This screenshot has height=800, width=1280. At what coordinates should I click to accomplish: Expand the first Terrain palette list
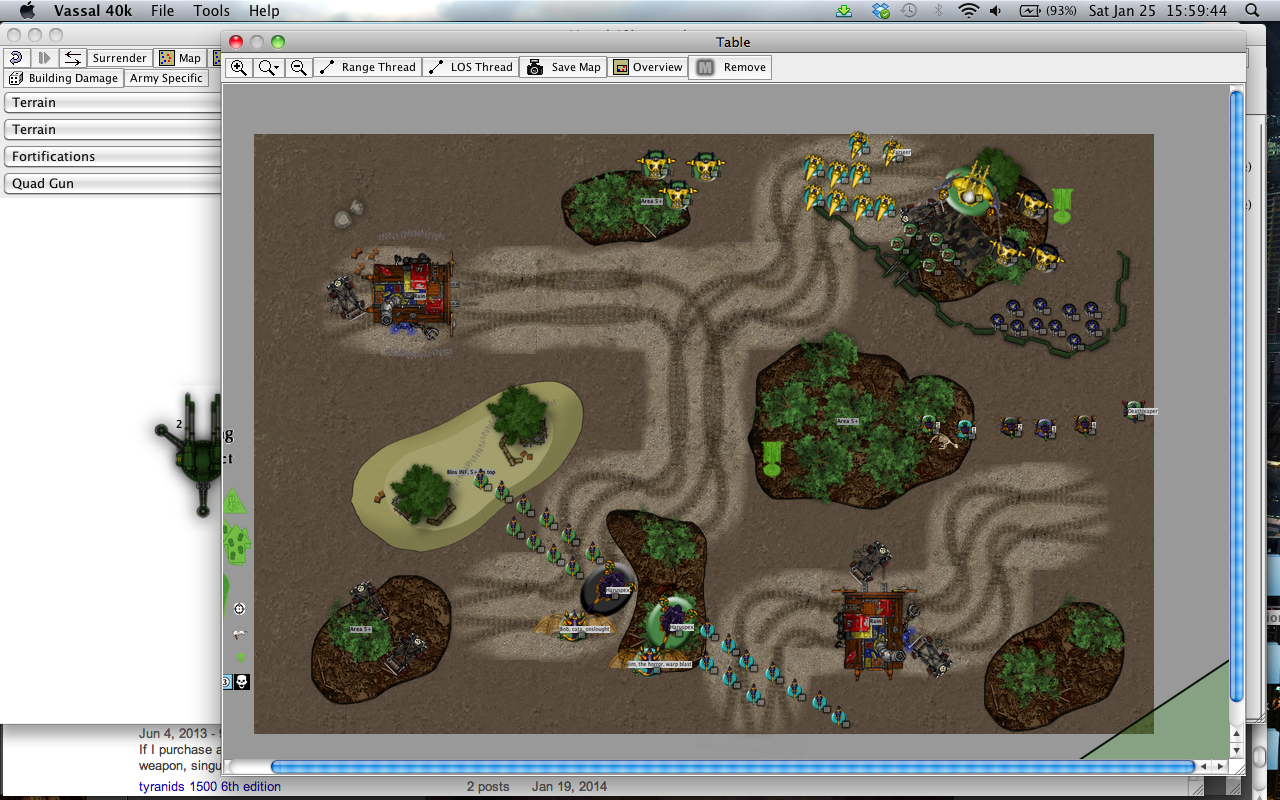click(112, 102)
